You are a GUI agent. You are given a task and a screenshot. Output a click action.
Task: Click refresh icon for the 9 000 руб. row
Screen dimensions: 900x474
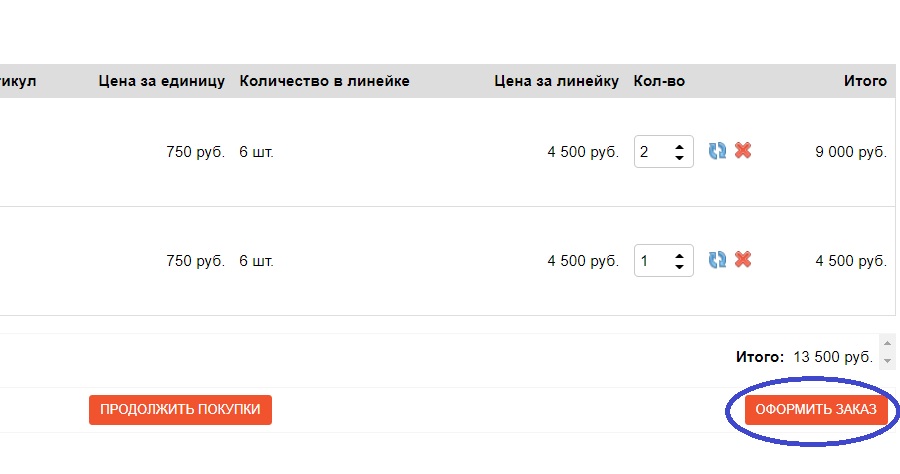tap(717, 151)
